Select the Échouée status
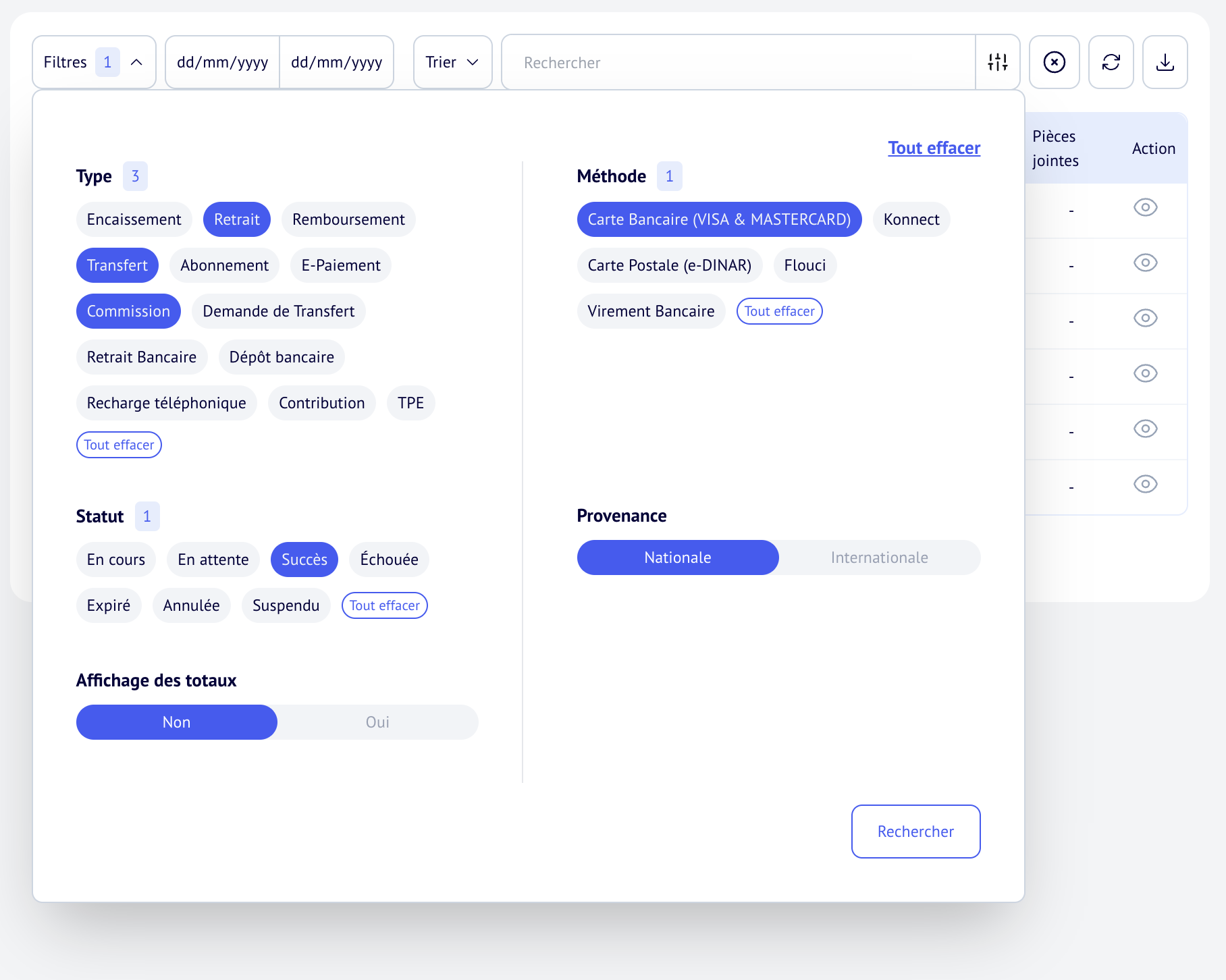This screenshot has width=1226, height=980. click(x=389, y=560)
